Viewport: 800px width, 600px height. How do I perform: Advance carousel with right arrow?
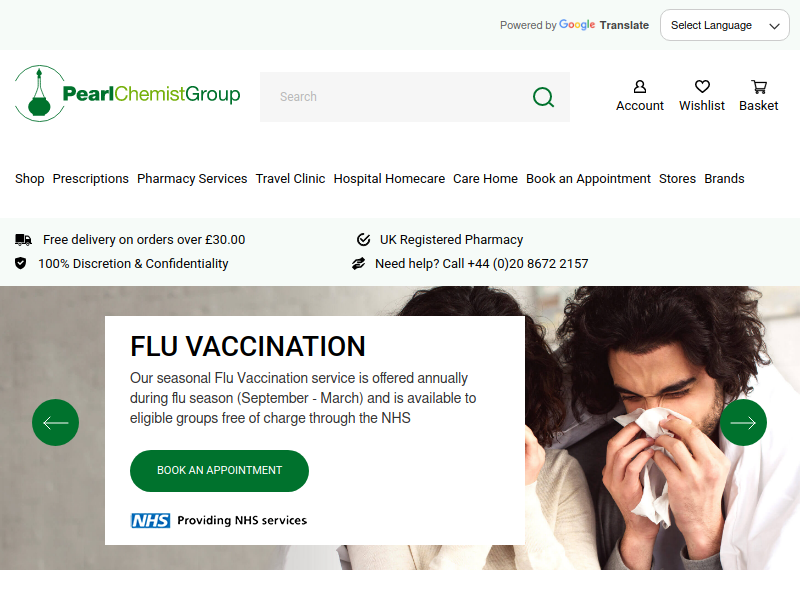coord(743,422)
